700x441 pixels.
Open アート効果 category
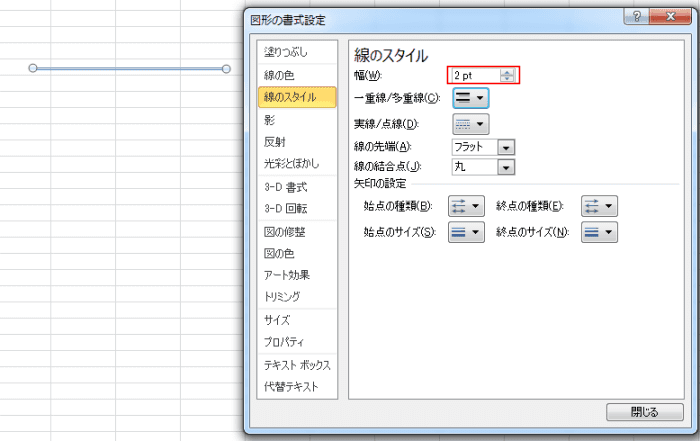[297, 275]
